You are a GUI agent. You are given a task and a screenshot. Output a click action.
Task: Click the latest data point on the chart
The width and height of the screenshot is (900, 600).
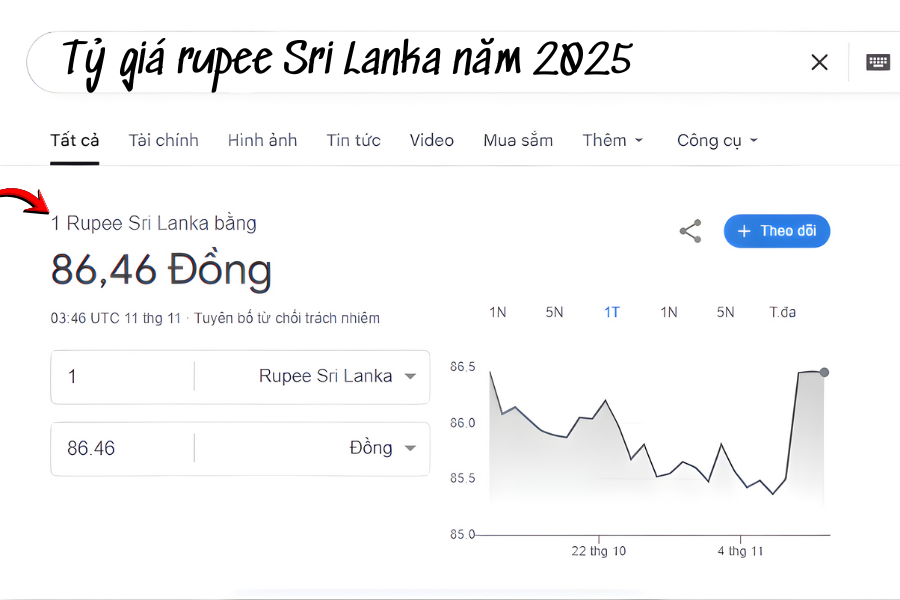(x=822, y=371)
